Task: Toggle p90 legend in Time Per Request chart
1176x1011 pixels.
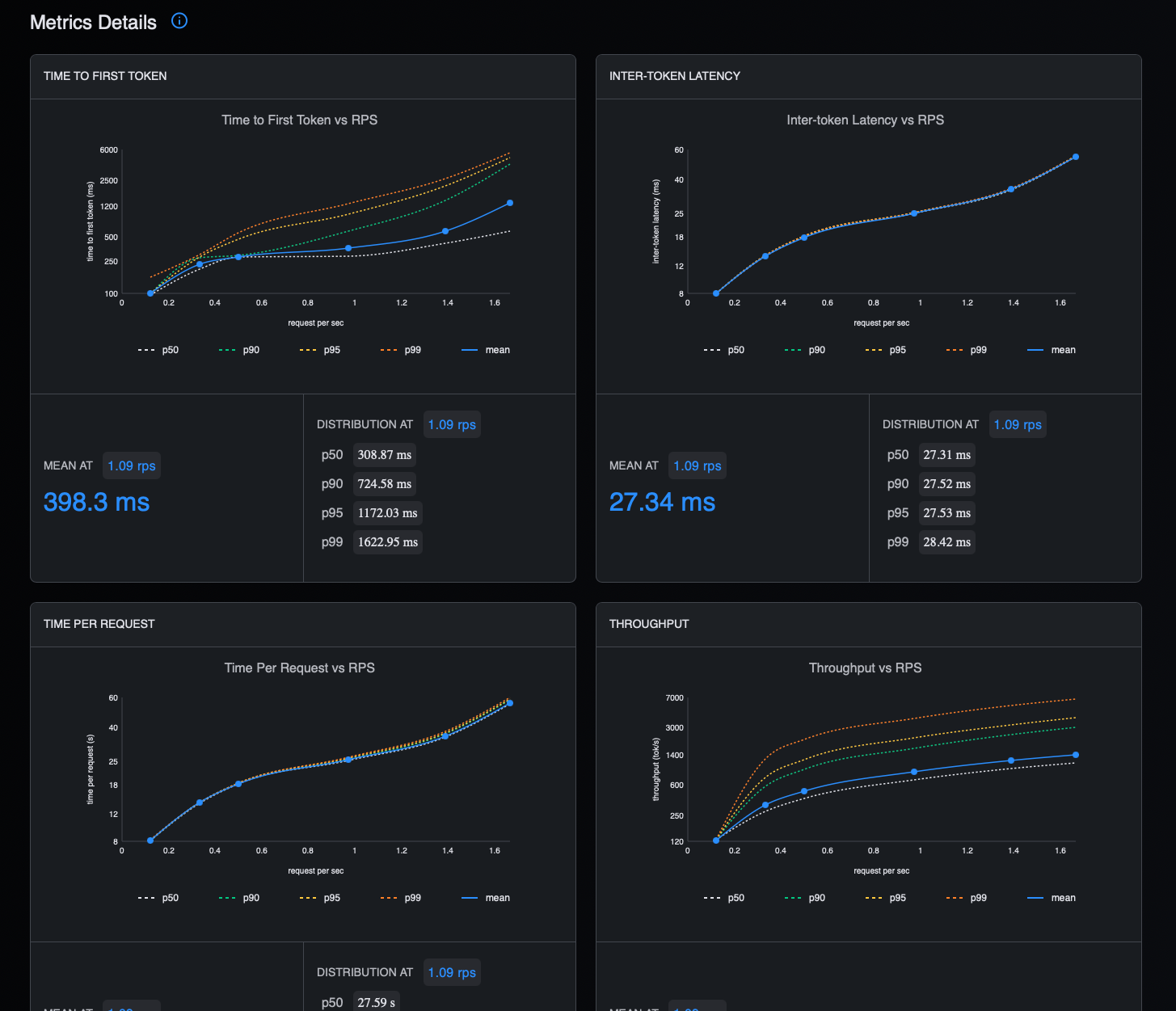Action: pyautogui.click(x=239, y=898)
